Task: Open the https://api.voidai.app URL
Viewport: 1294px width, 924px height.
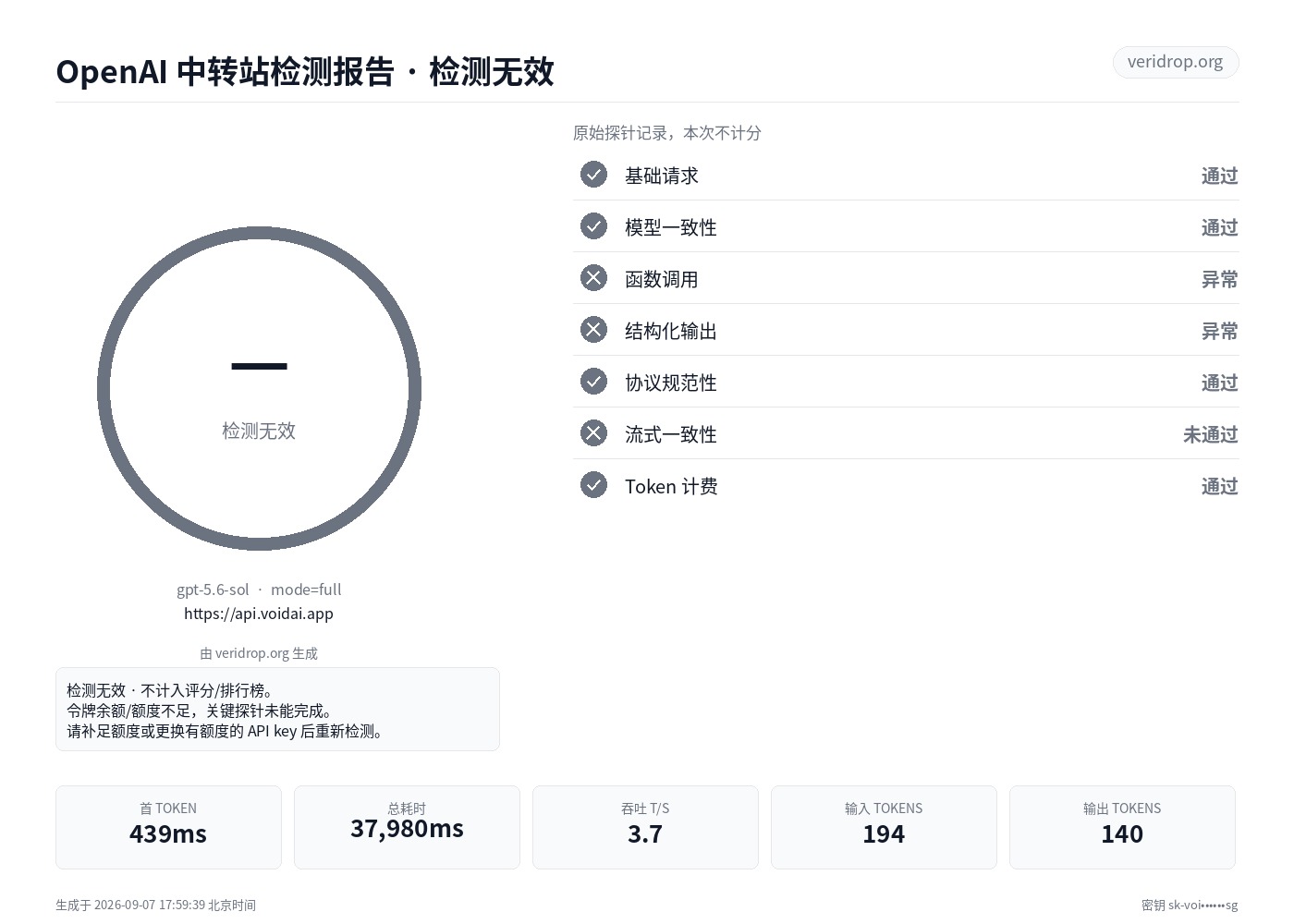Action: tap(259, 614)
